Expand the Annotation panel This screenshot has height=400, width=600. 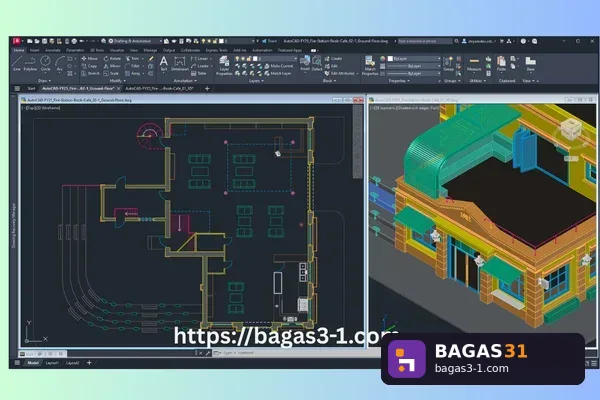185,81
